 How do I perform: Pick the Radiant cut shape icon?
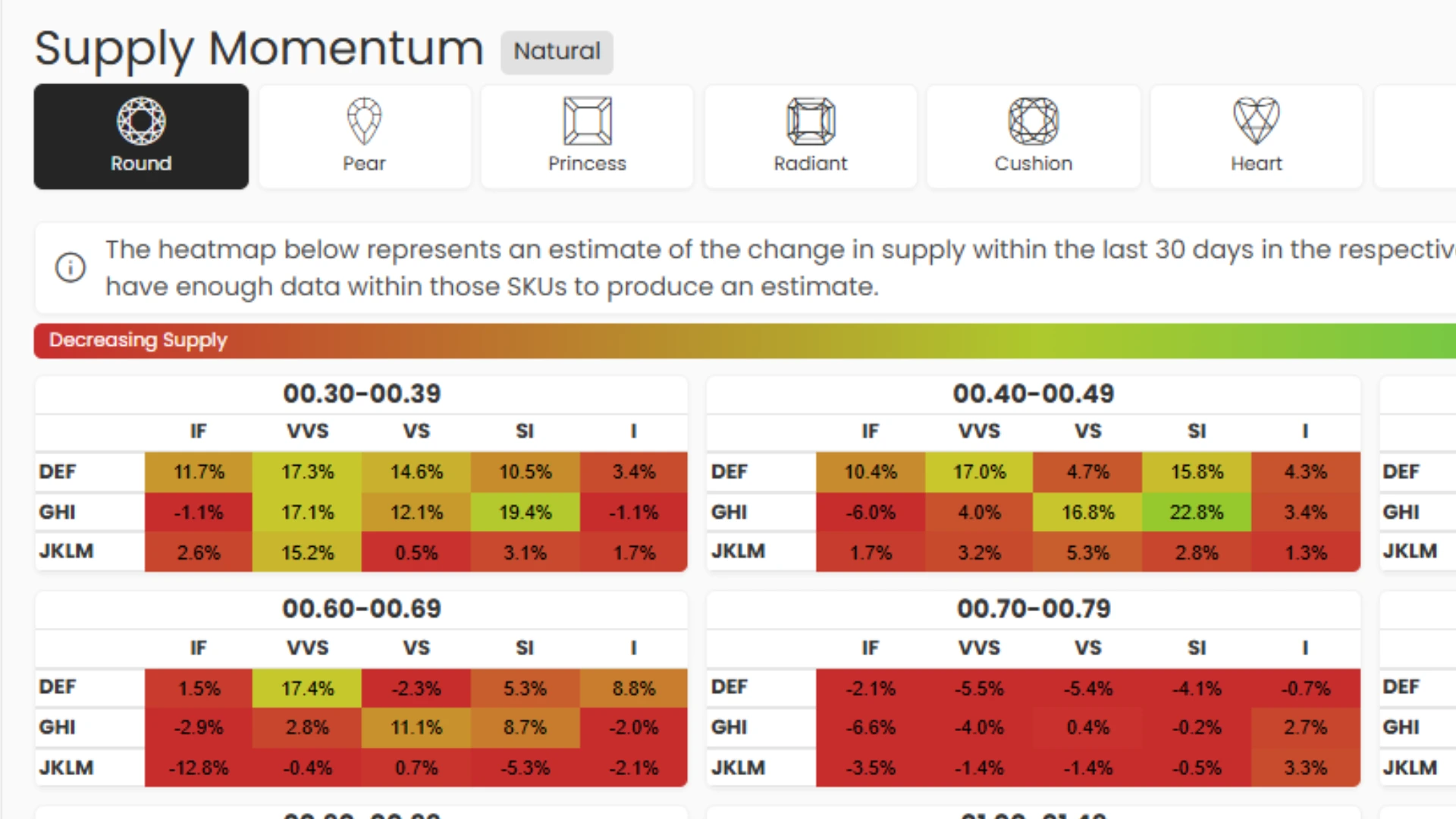[811, 121]
